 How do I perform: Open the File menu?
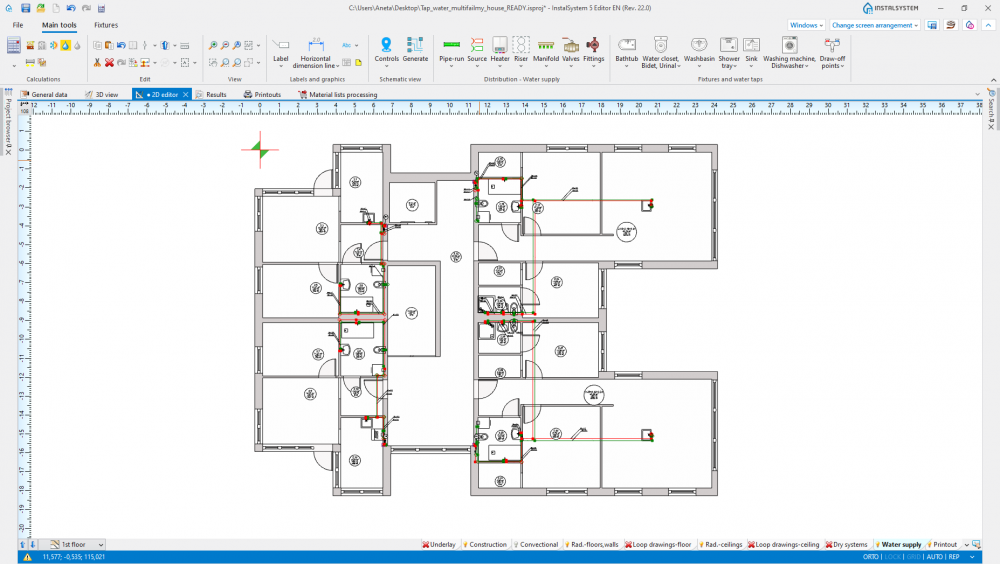tap(18, 24)
